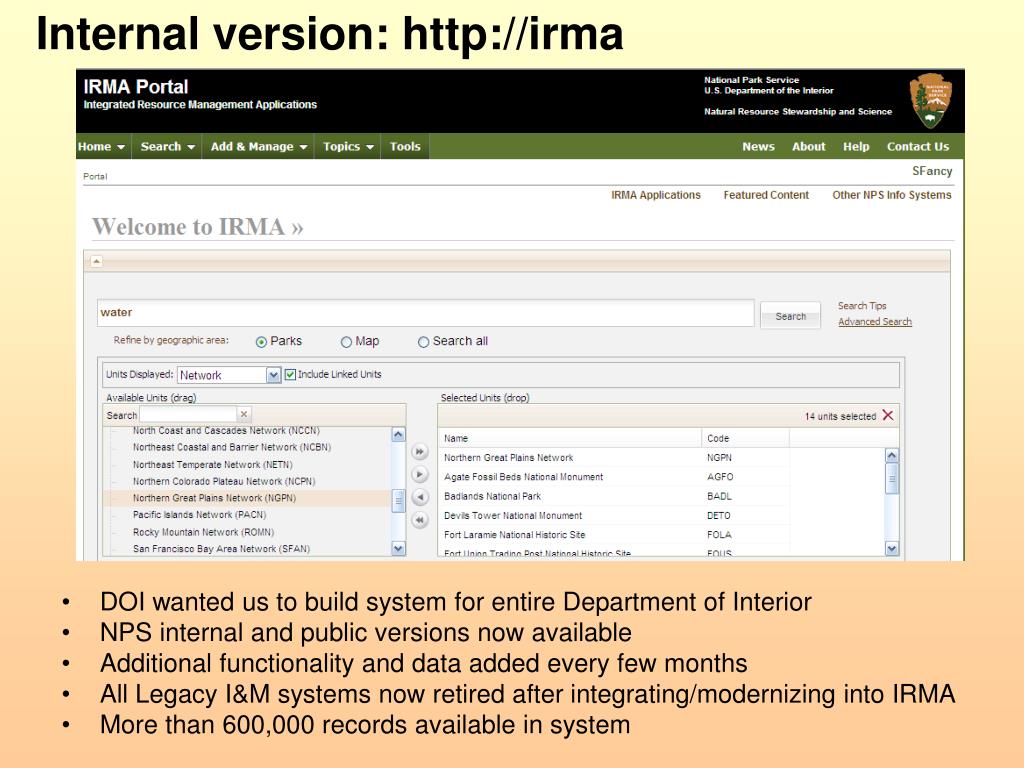Click the Welcome to IRMA heading
Image resolution: width=1024 pixels, height=768 pixels.
pyautogui.click(x=197, y=227)
